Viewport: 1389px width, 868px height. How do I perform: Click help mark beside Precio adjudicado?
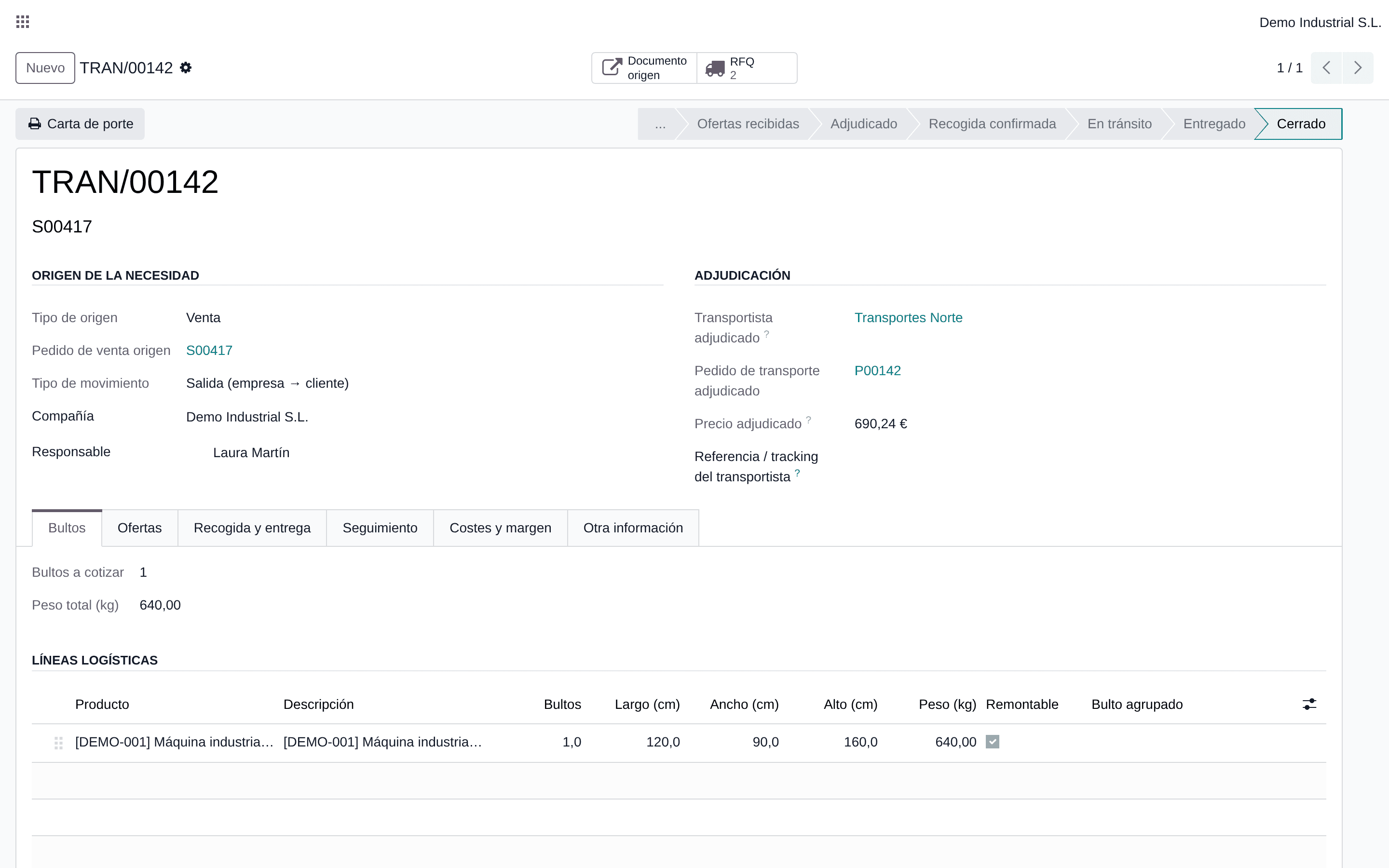pos(809,420)
